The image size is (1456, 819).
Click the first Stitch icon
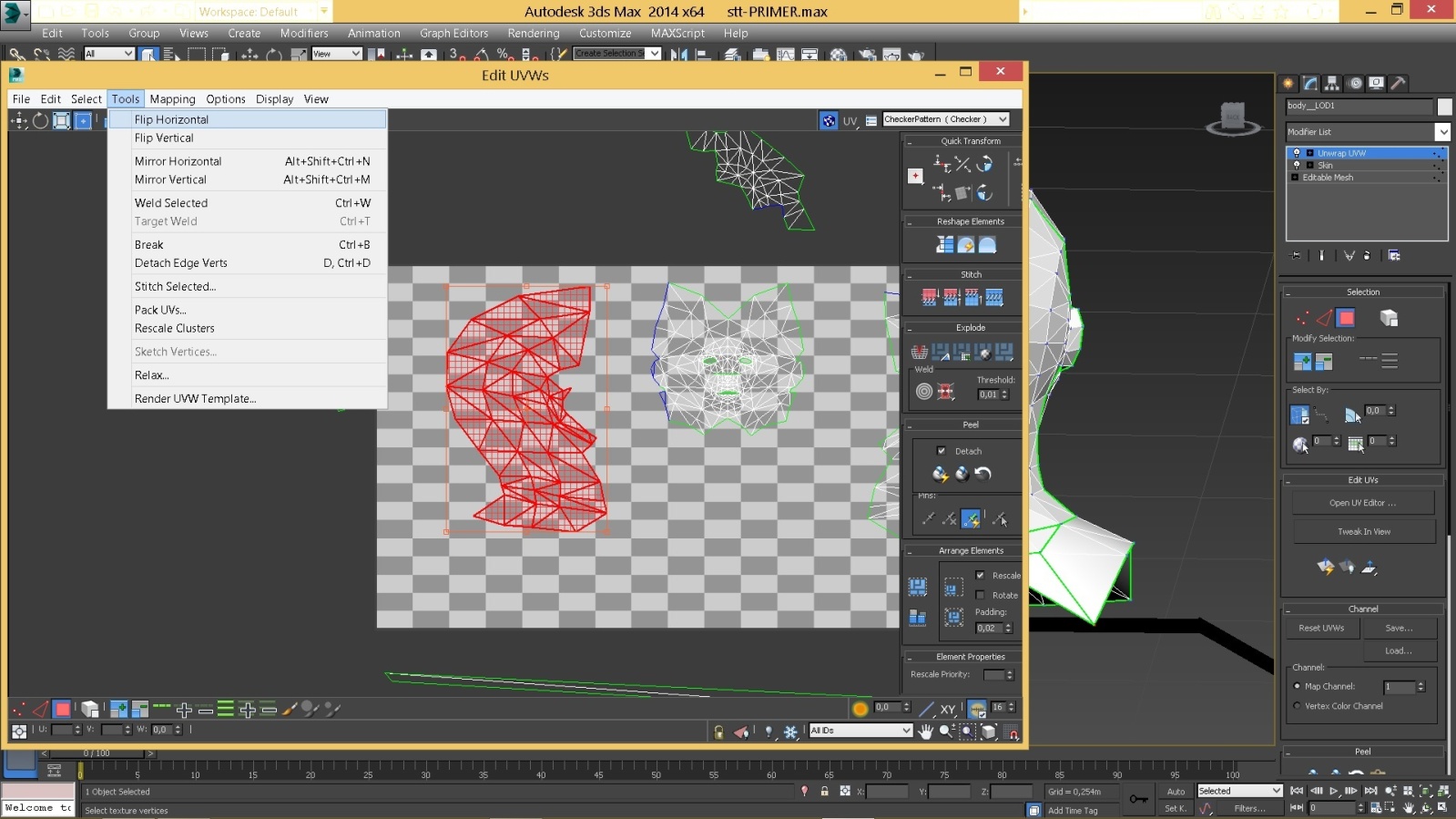tap(929, 298)
